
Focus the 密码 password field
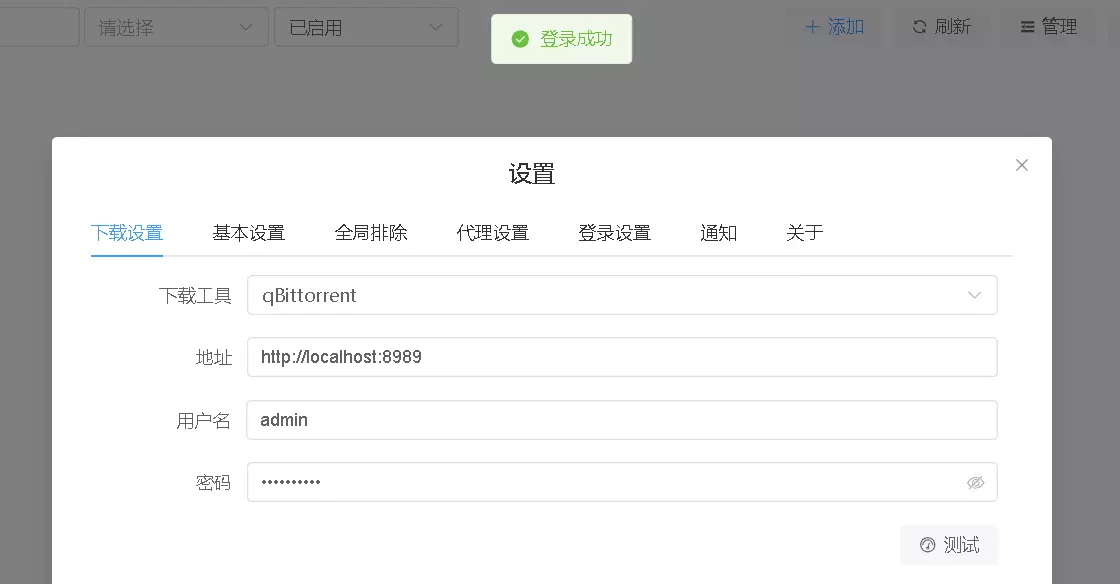click(x=622, y=482)
